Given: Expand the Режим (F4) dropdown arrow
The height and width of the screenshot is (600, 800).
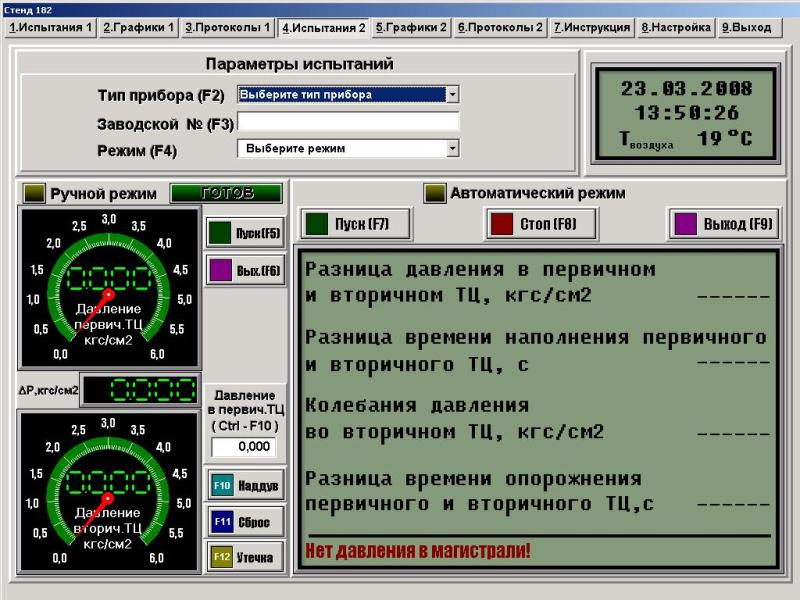Looking at the screenshot, I should 453,148.
